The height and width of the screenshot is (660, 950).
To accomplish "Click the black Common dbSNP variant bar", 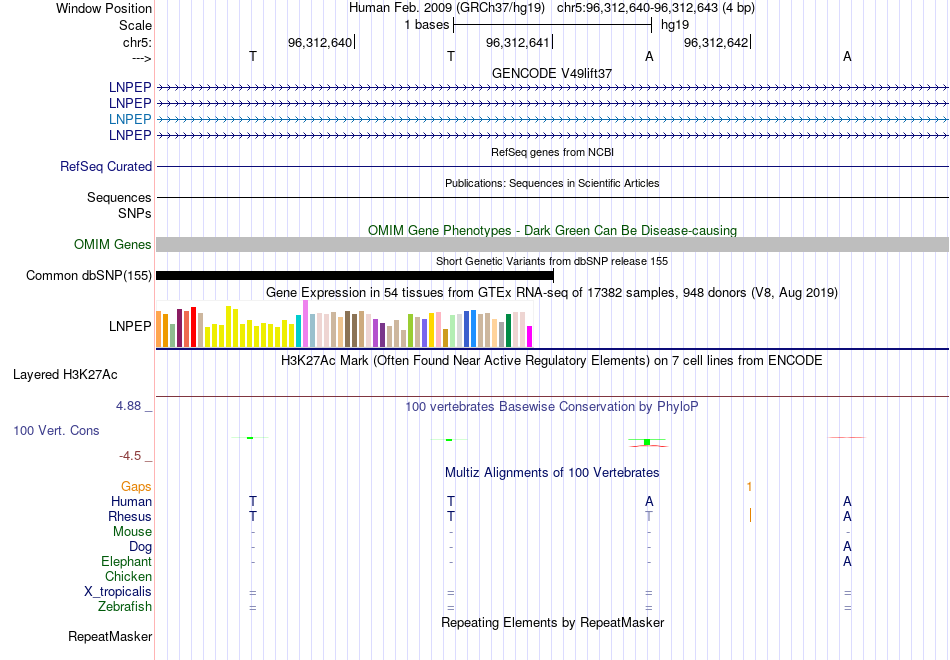I will click(355, 276).
